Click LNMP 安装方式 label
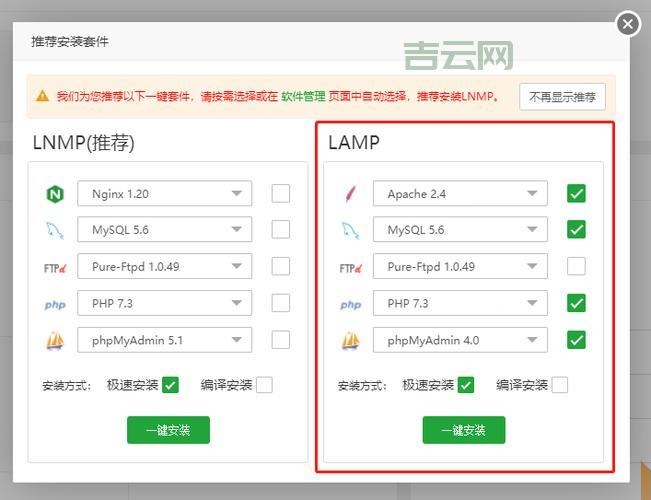 pos(66,386)
